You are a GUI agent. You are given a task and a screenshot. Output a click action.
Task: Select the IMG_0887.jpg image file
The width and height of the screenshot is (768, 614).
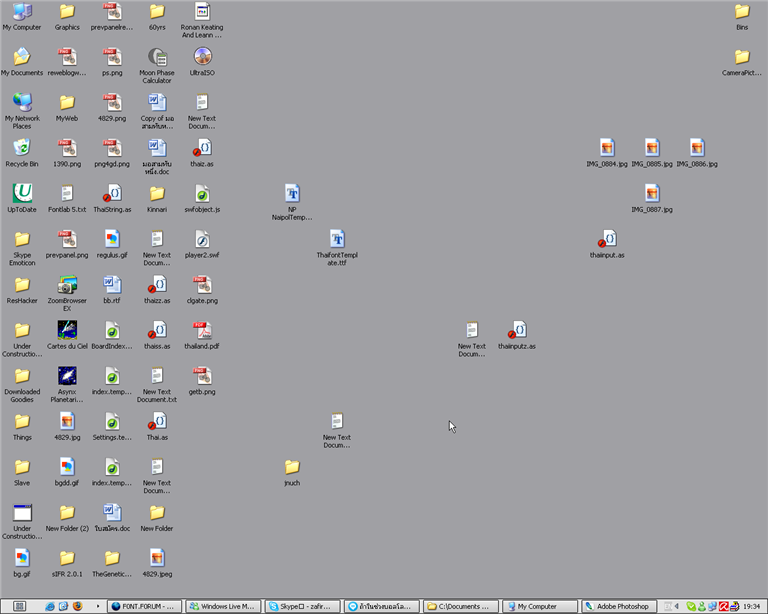click(x=652, y=198)
